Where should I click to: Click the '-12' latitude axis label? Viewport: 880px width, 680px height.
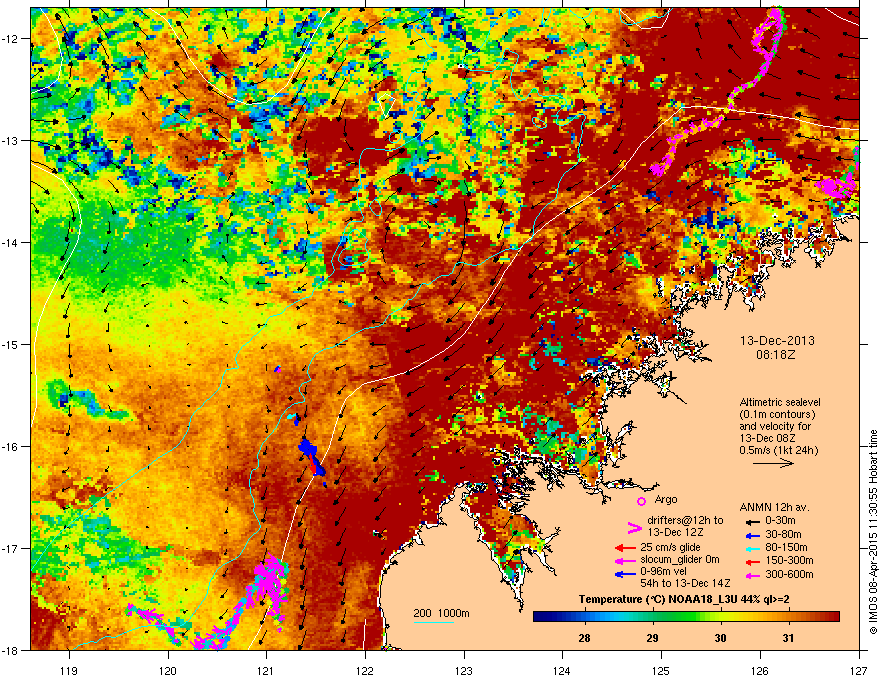11,39
